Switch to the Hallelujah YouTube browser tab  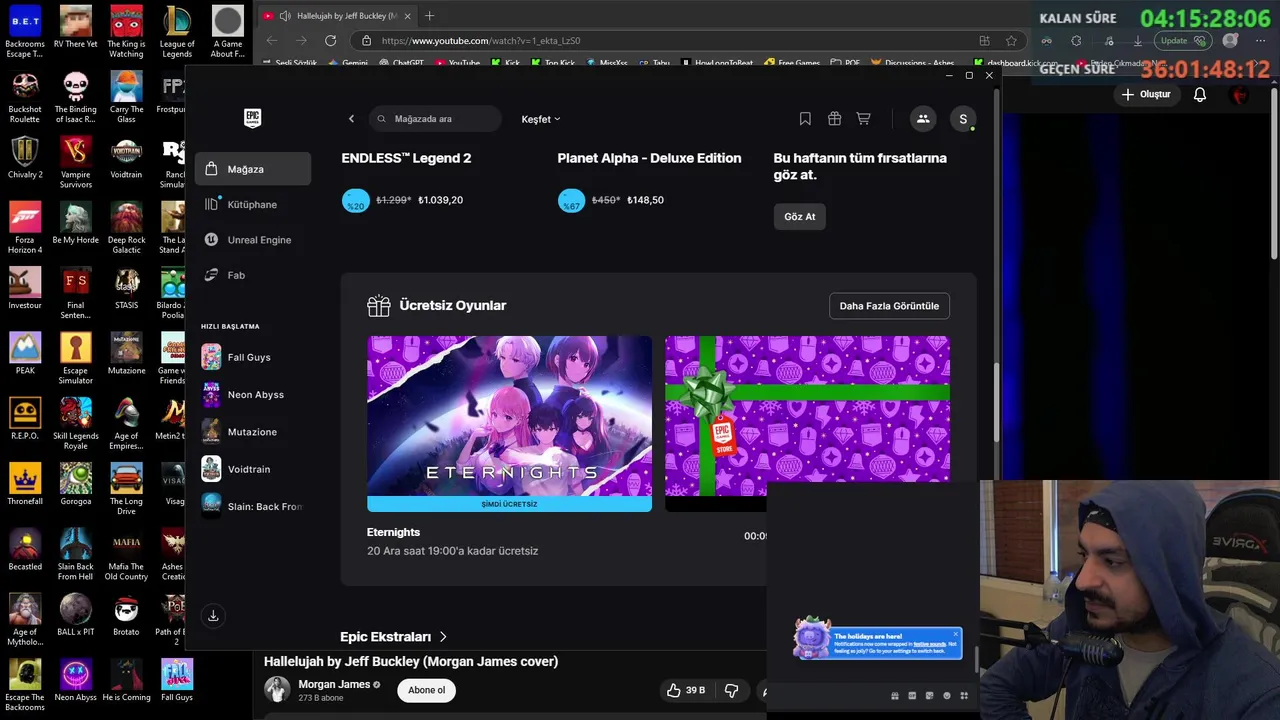pos(335,16)
